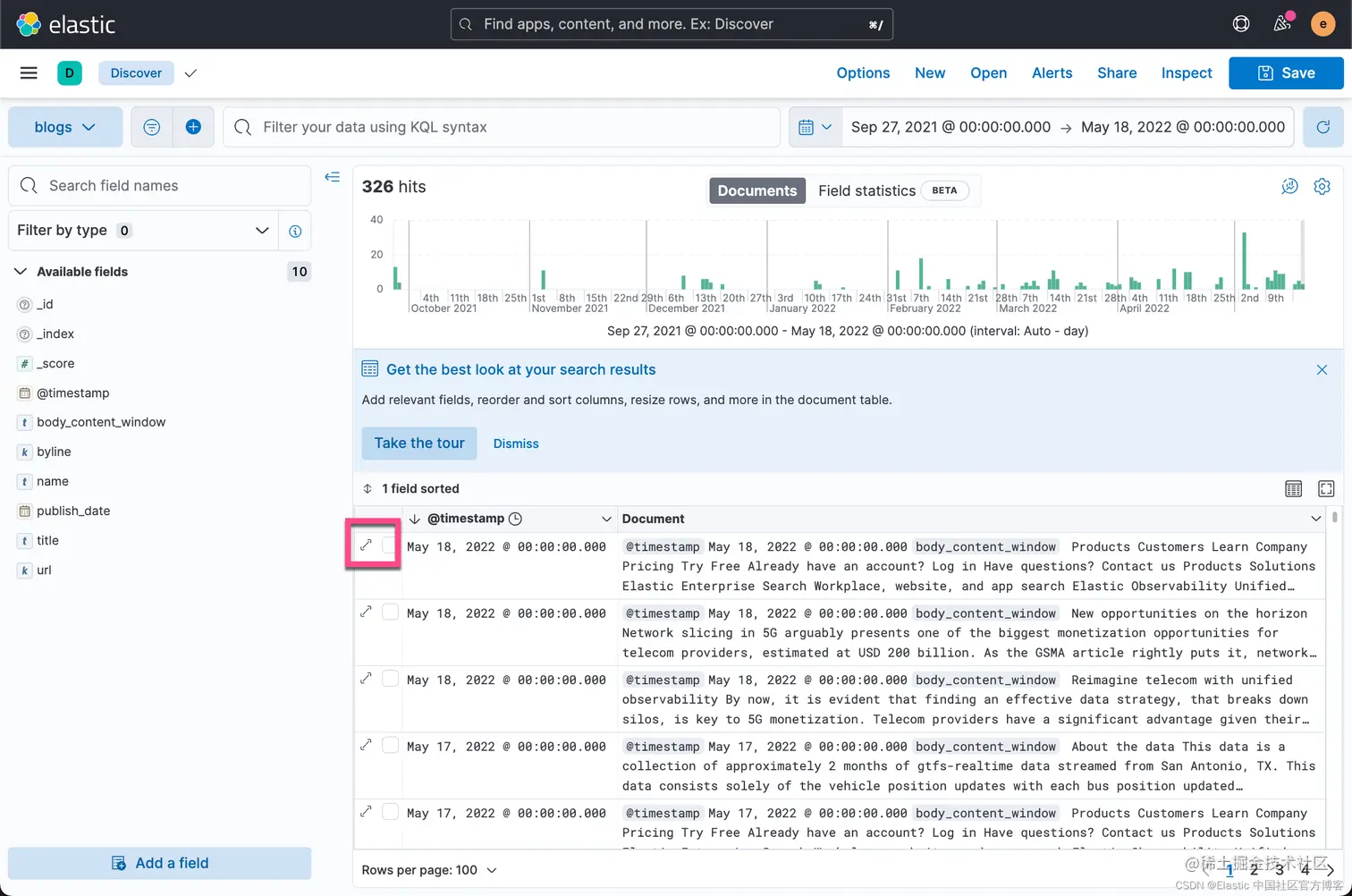Select checkbox for last visible May 17 row

[x=390, y=812]
